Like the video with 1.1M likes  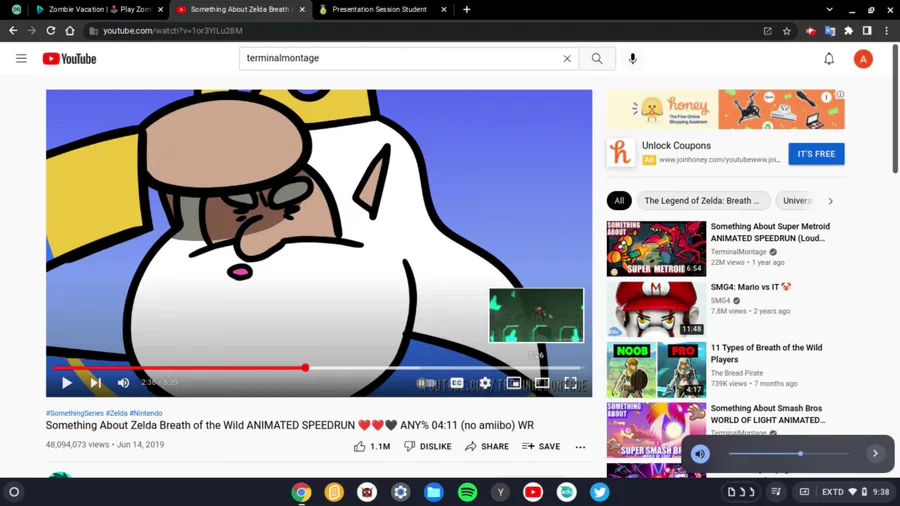click(x=372, y=446)
